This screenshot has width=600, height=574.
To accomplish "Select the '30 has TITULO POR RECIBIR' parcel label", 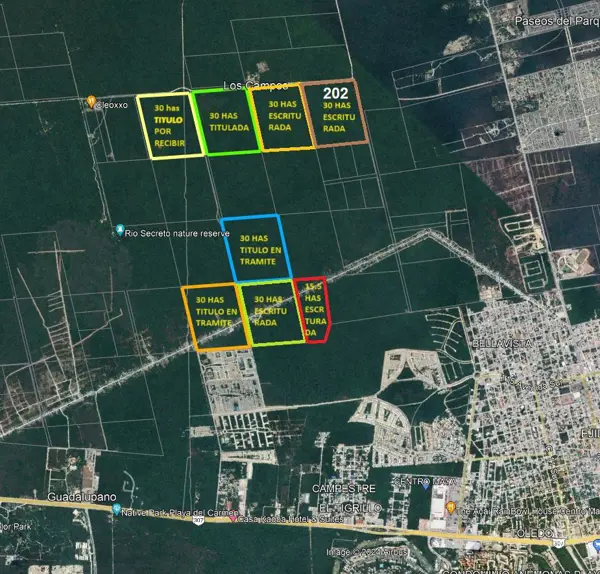I will coord(169,126).
